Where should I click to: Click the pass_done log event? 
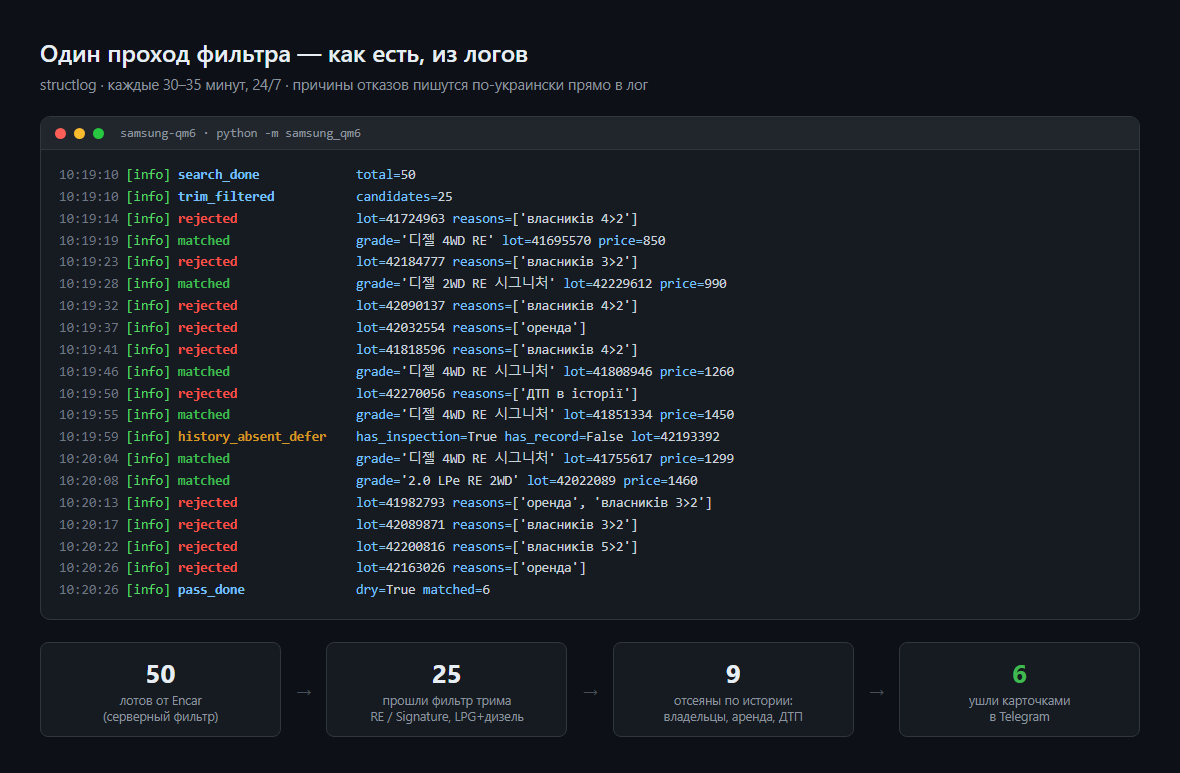(211, 589)
